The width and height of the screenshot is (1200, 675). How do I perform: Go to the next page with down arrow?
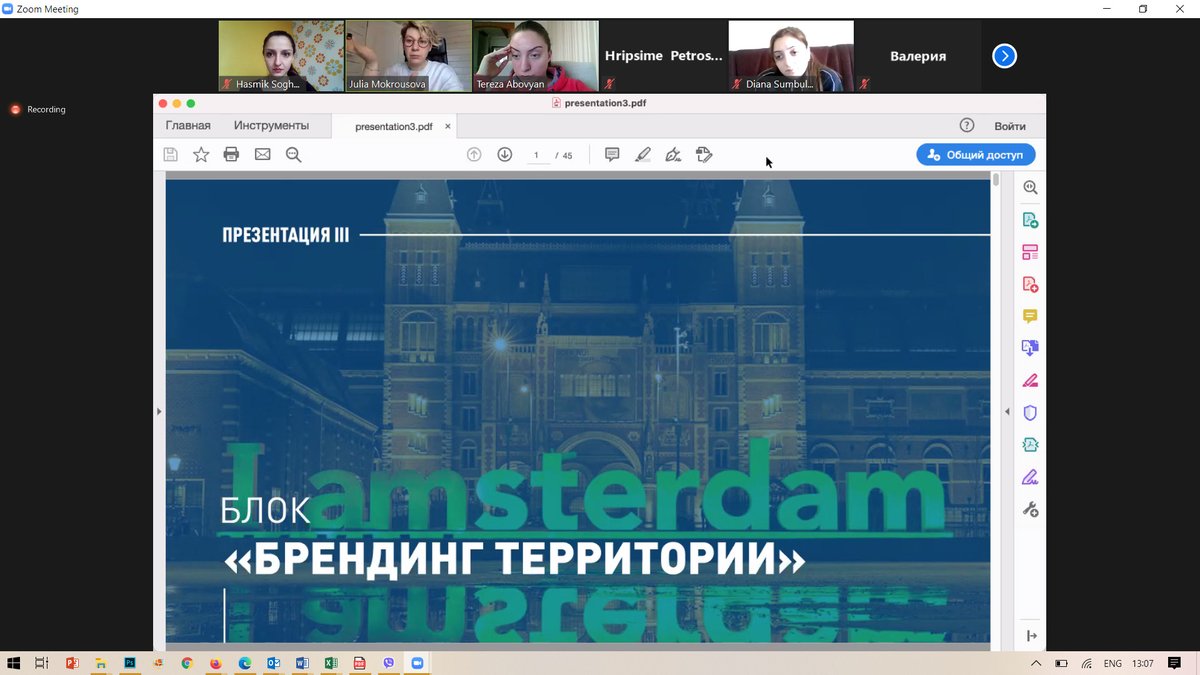(505, 154)
